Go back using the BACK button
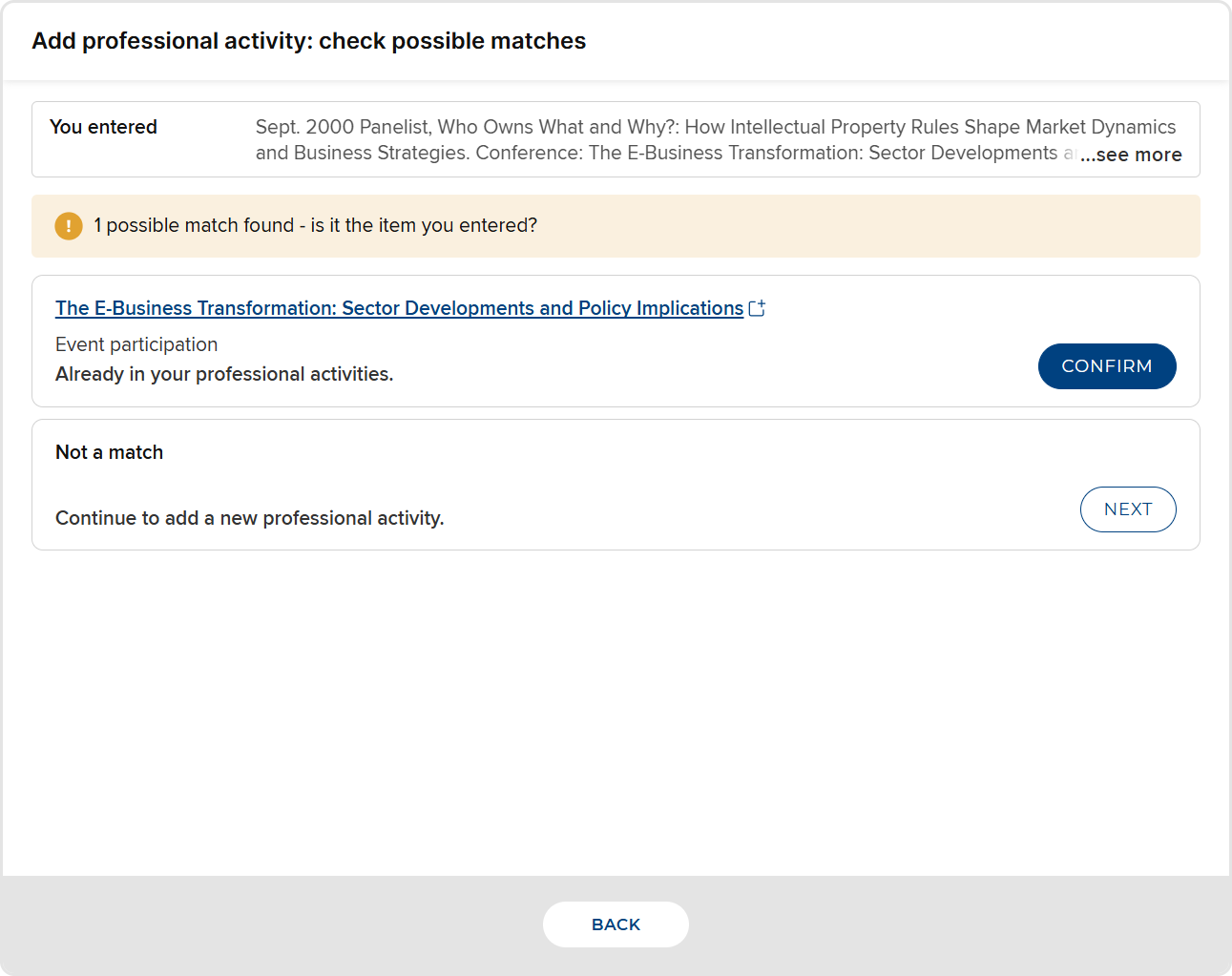Viewport: 1232px width, 976px height. (x=616, y=924)
